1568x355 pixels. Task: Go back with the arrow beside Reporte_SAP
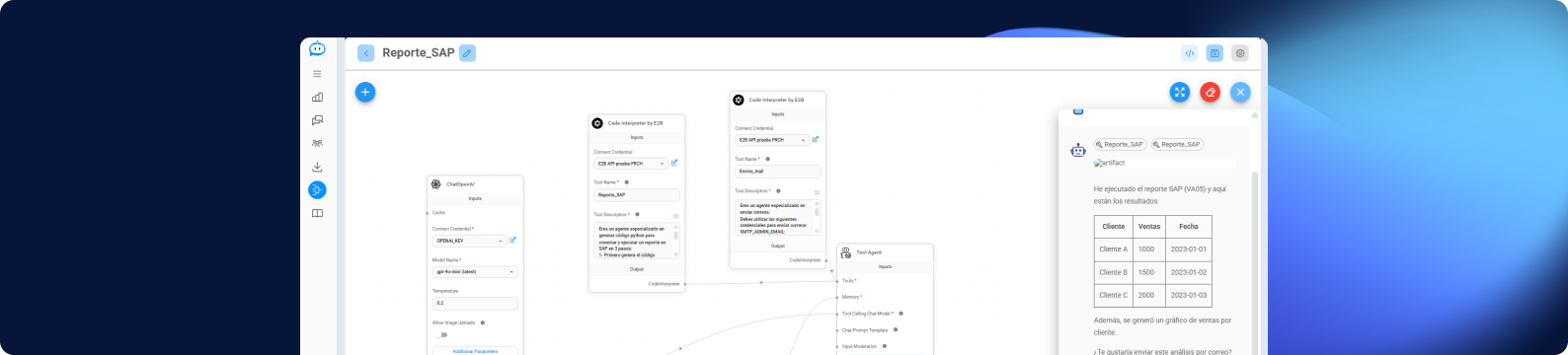pos(366,53)
